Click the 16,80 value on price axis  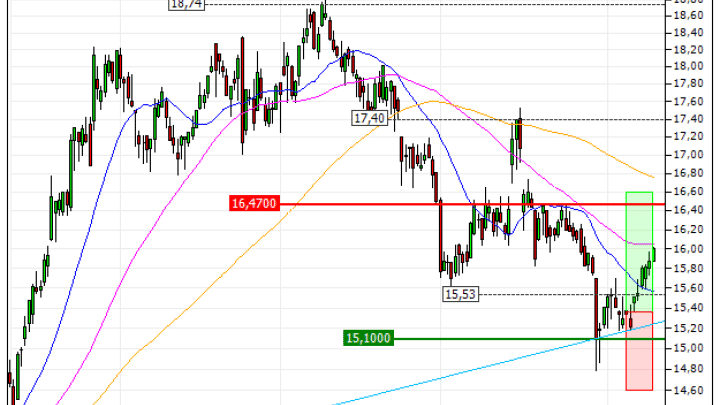pos(688,173)
